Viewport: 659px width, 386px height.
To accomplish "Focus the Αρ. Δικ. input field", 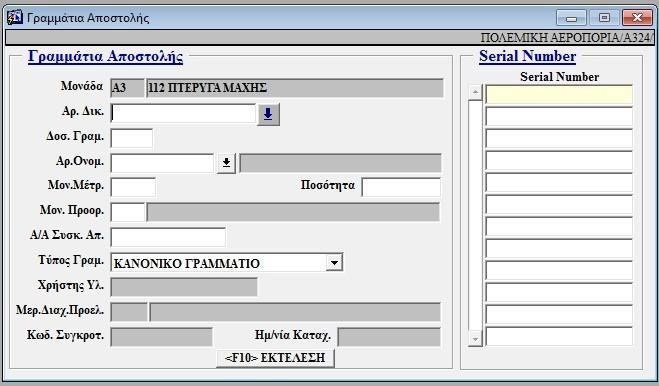I will (183, 113).
